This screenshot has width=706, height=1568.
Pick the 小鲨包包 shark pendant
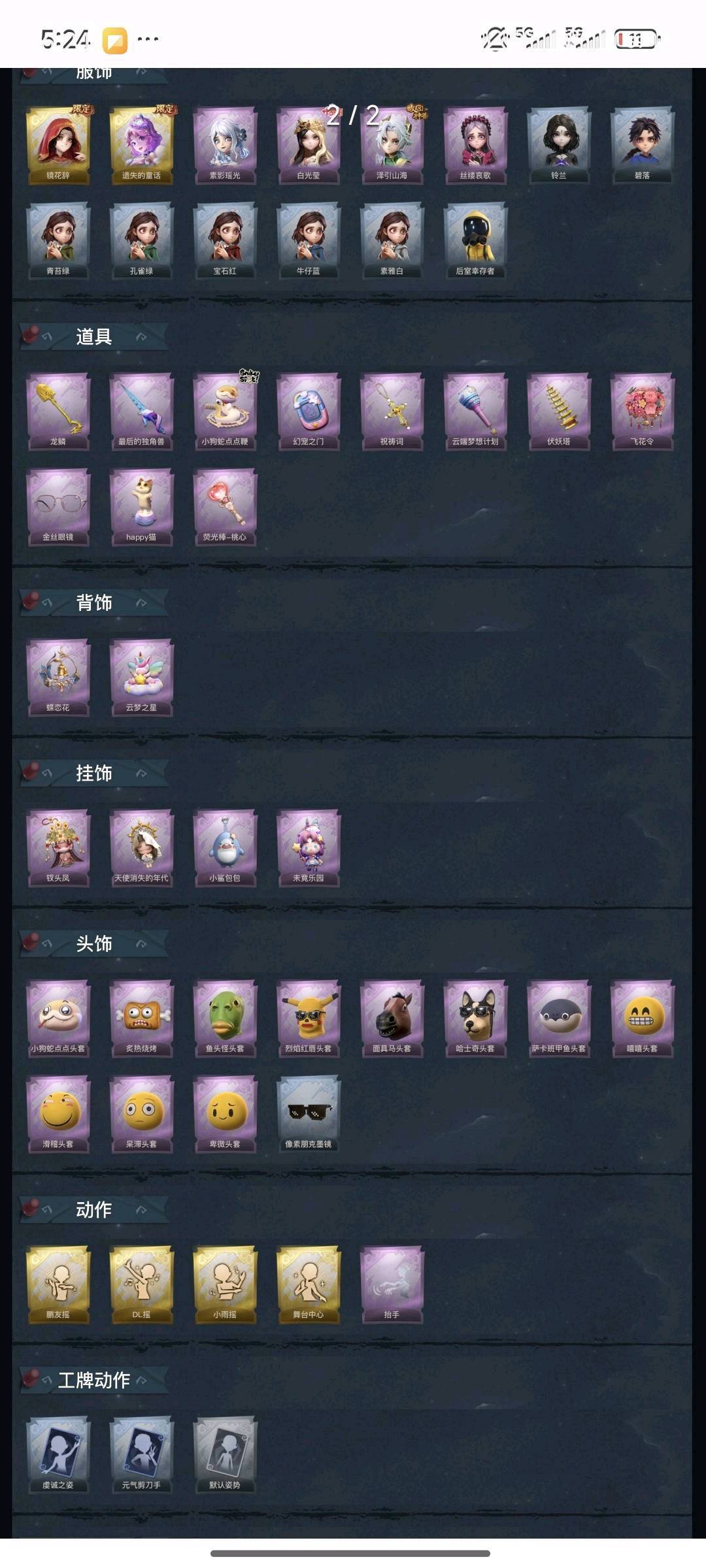(x=225, y=847)
